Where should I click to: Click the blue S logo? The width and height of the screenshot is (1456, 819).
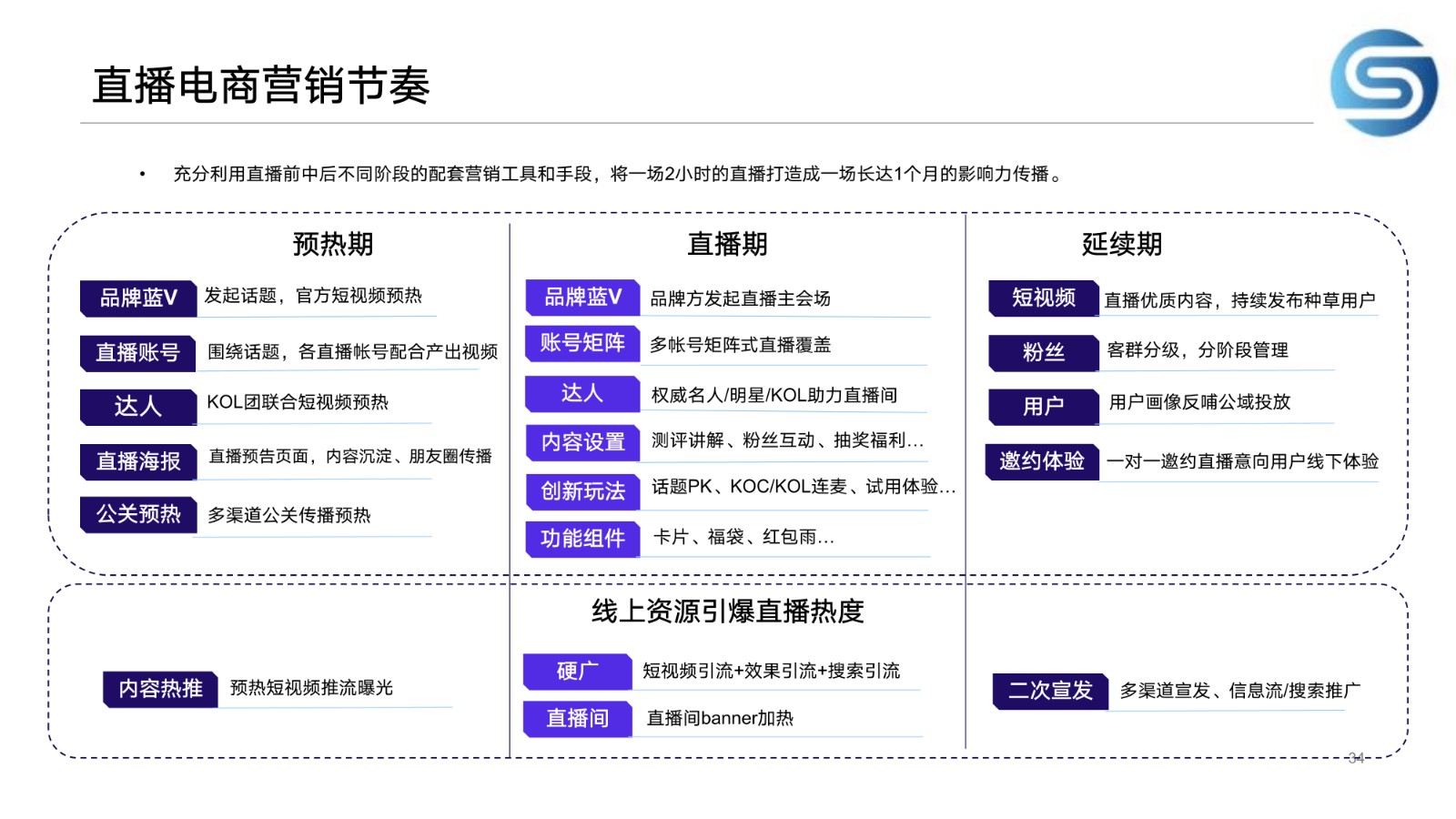point(1384,83)
